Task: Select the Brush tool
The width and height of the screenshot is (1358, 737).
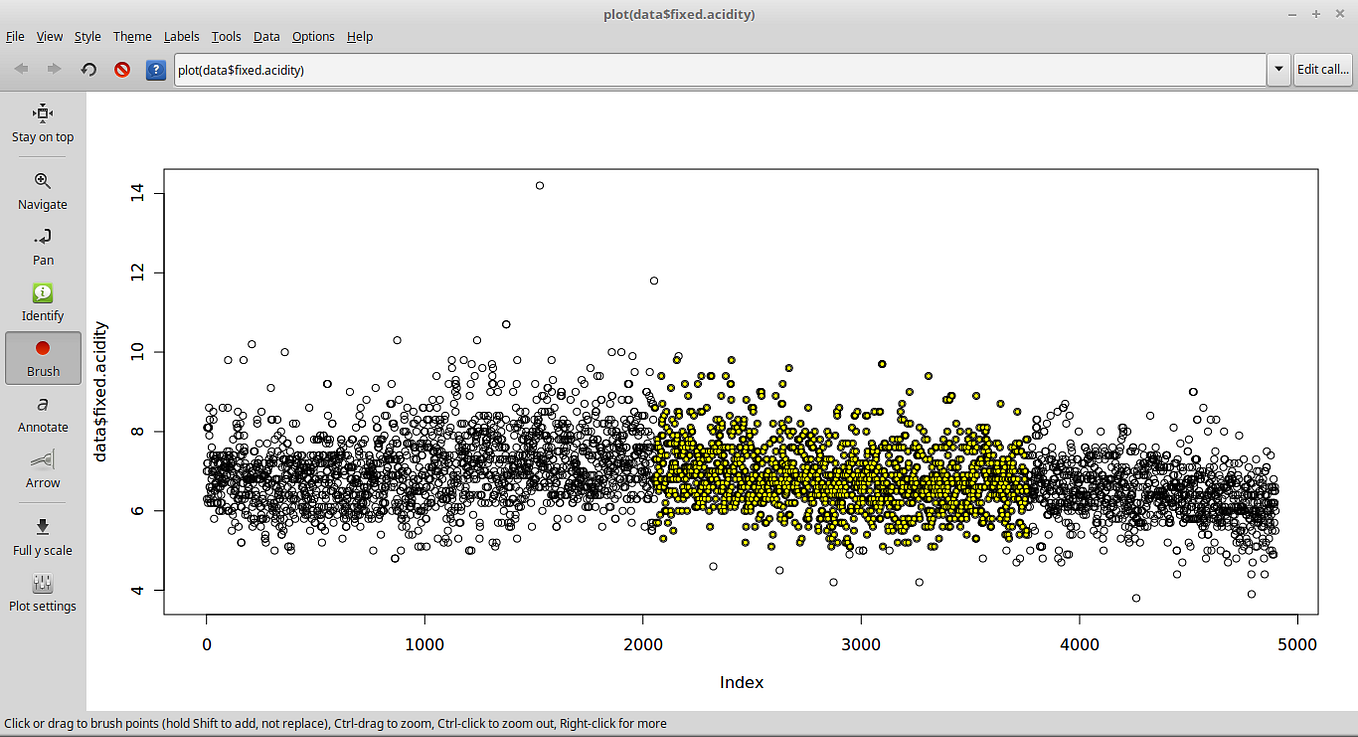Action: pos(42,355)
